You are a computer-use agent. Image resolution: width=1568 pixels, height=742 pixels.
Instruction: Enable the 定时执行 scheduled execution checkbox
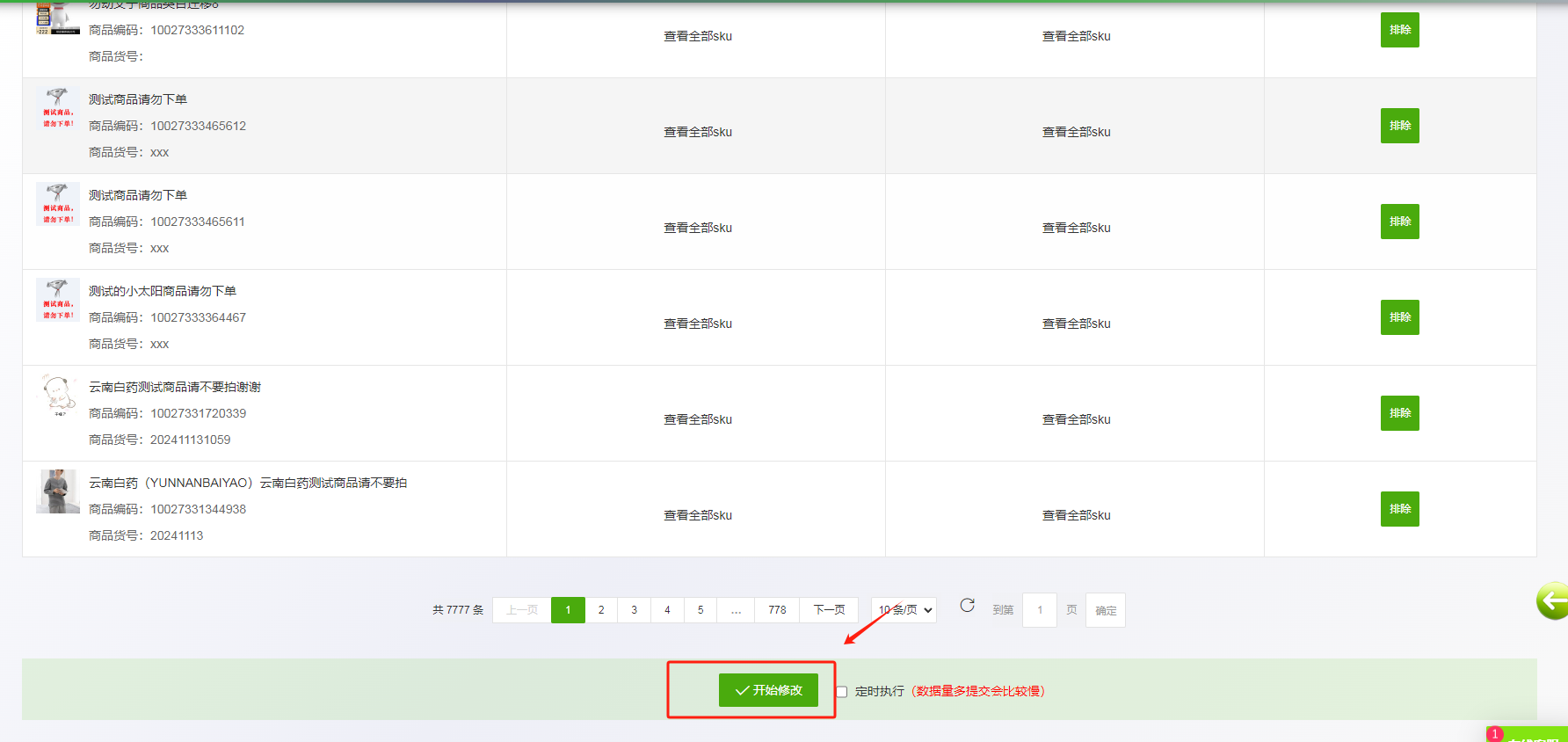tap(842, 692)
